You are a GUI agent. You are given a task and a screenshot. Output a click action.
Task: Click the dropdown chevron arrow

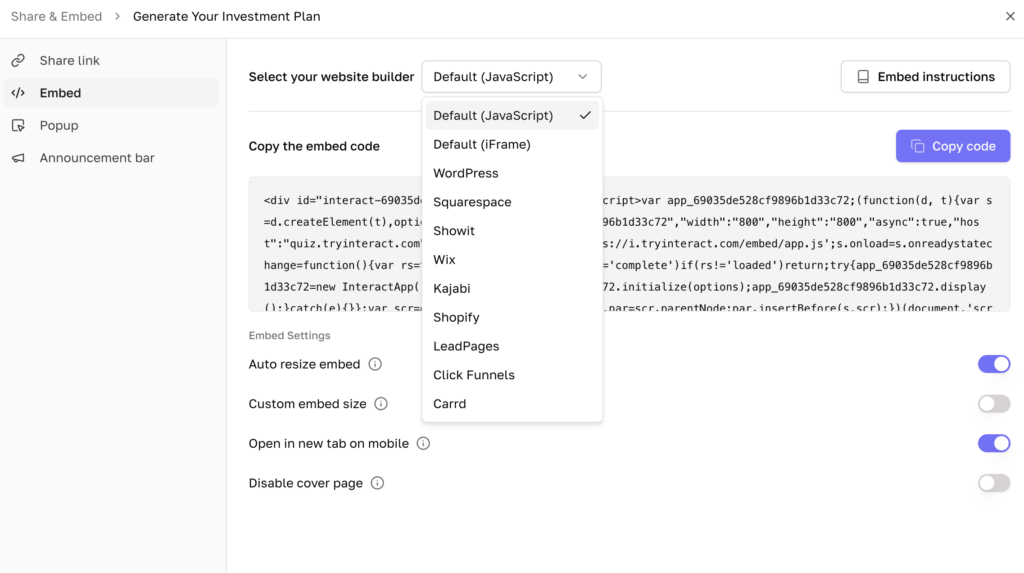click(583, 77)
